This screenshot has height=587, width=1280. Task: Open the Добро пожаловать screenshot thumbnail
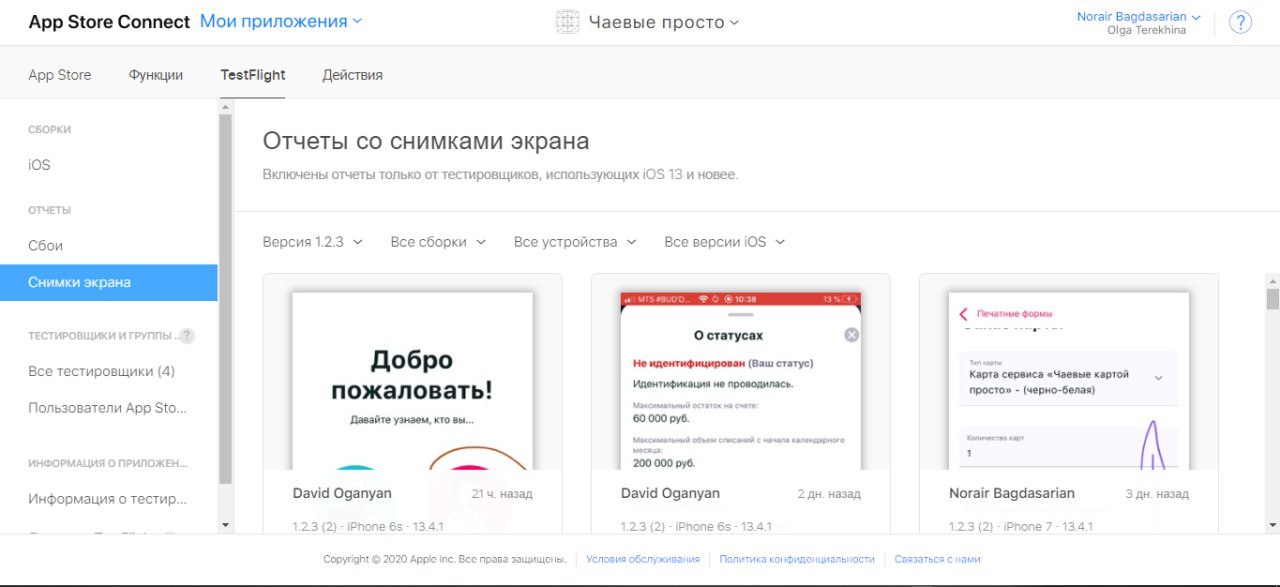[x=412, y=381]
